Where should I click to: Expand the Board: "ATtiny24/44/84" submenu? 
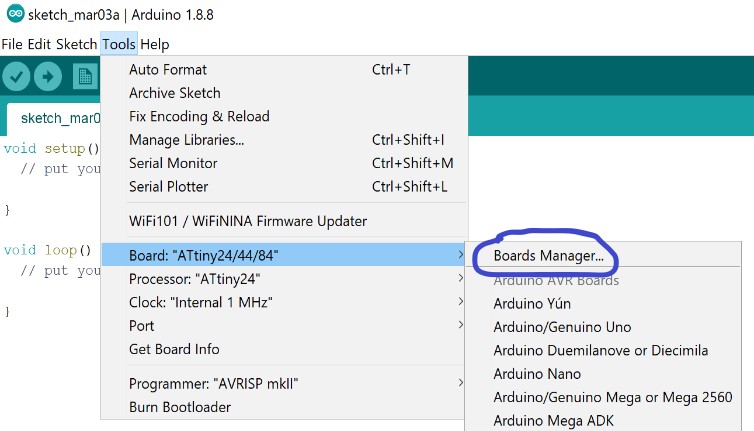(x=284, y=255)
